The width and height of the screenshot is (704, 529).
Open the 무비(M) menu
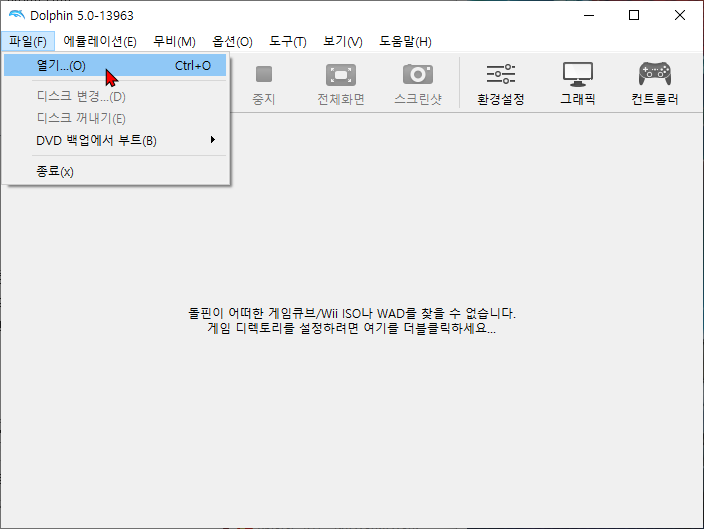click(174, 41)
